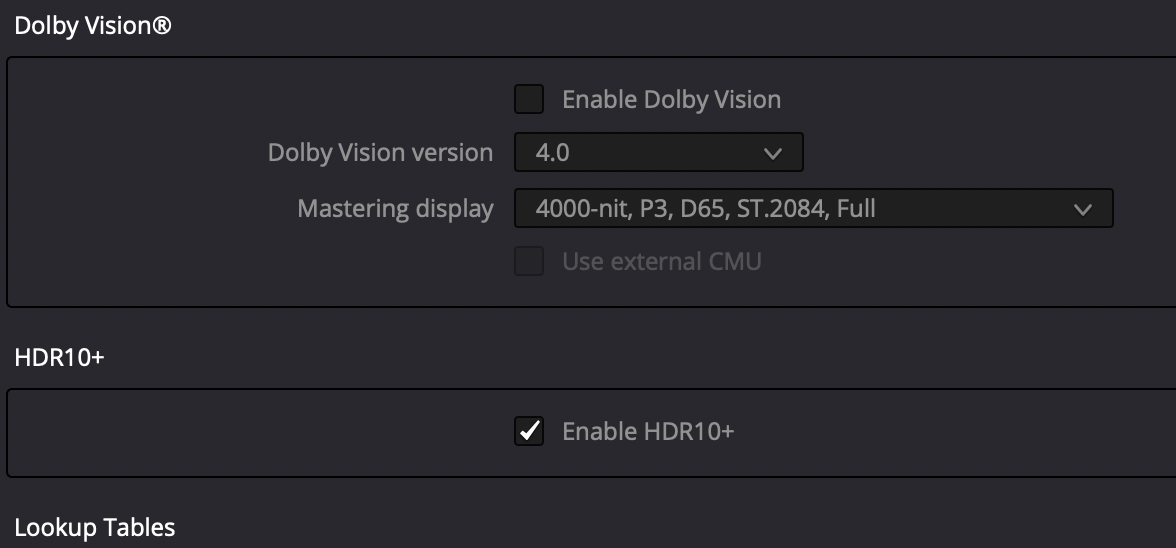Click the "Enable Dolby Vision" label text
Viewport: 1176px width, 548px height.
(671, 100)
